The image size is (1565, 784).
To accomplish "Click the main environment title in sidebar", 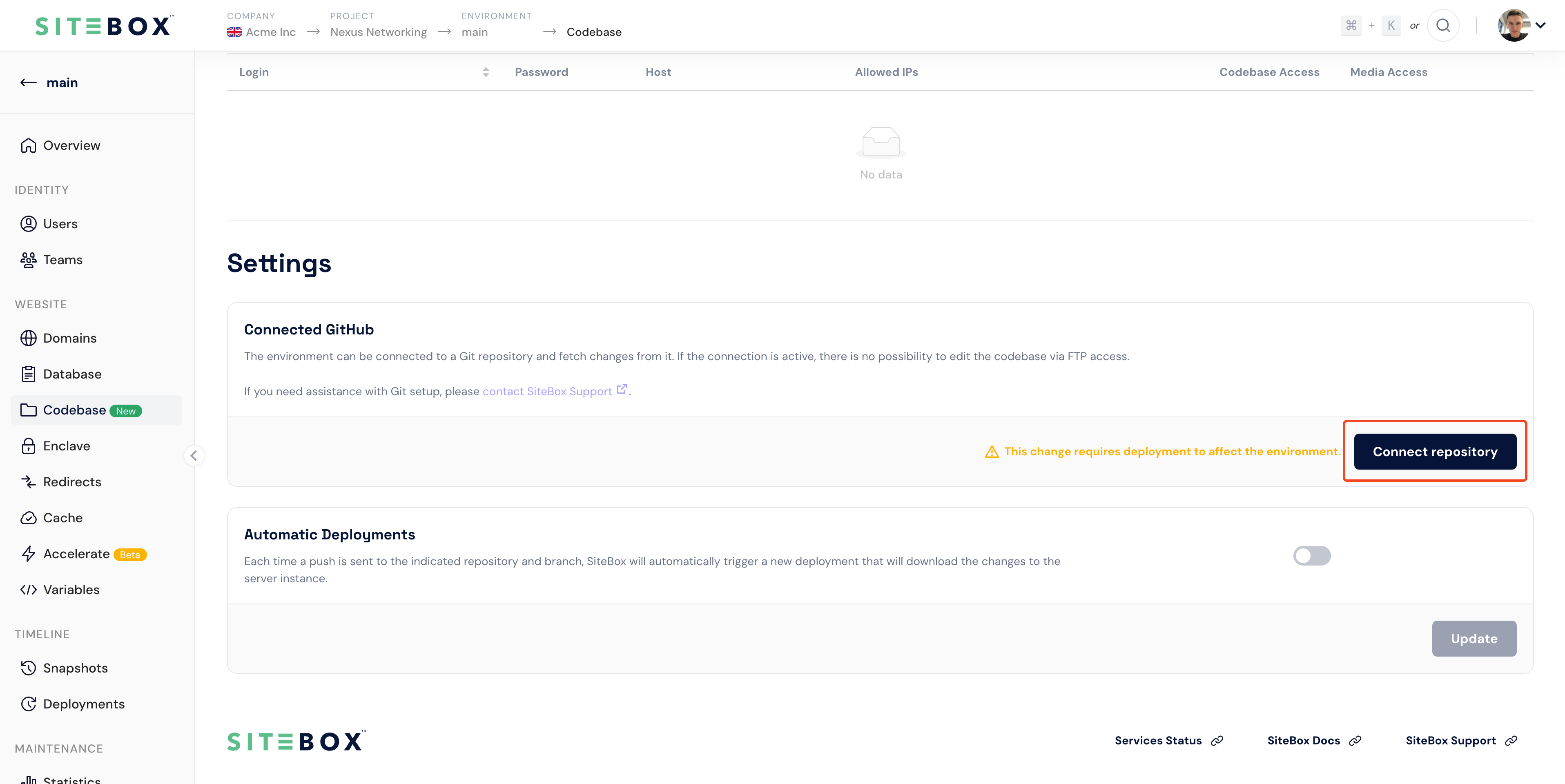I will pyautogui.click(x=62, y=82).
